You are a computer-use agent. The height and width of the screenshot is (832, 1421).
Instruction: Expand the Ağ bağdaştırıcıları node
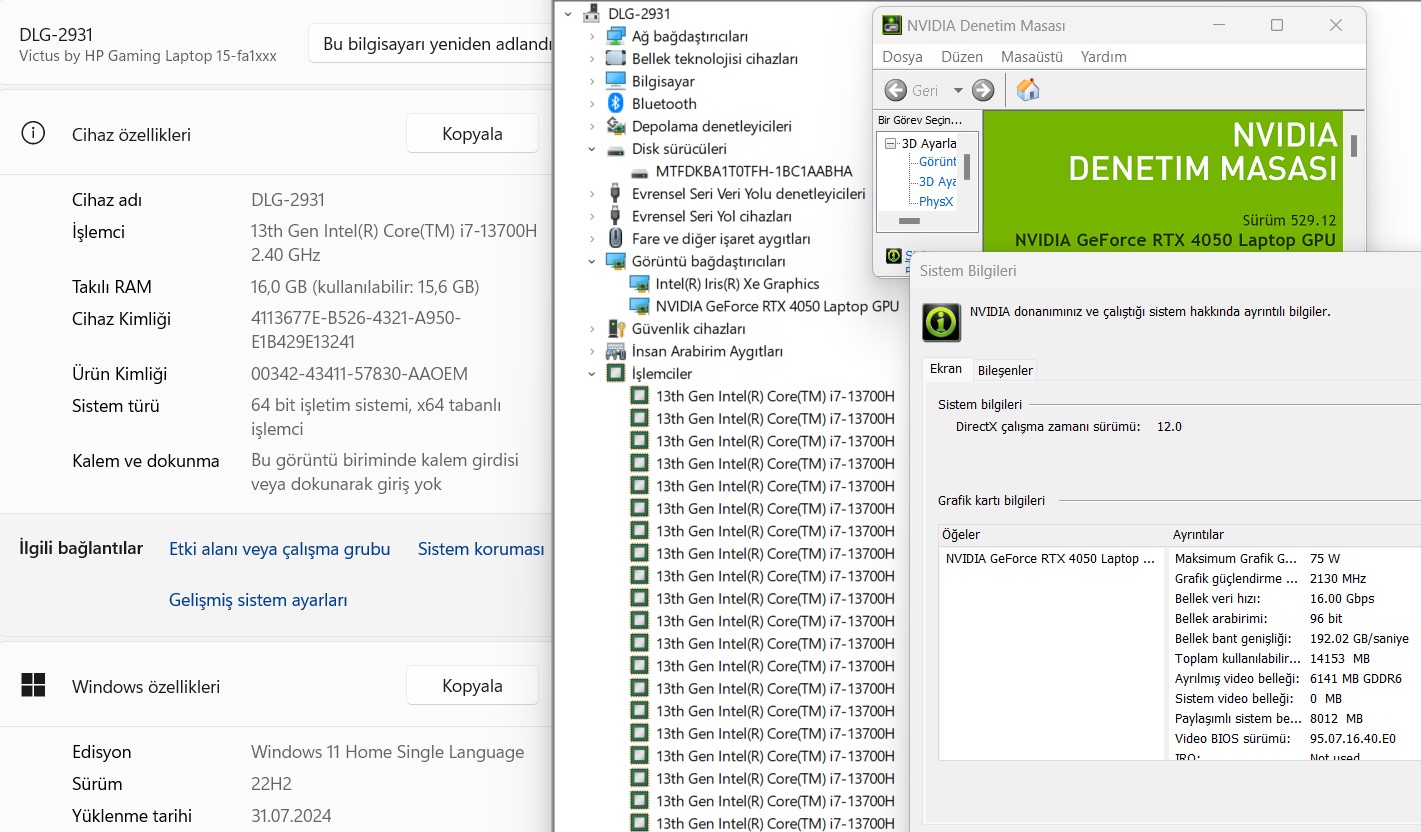click(x=592, y=36)
